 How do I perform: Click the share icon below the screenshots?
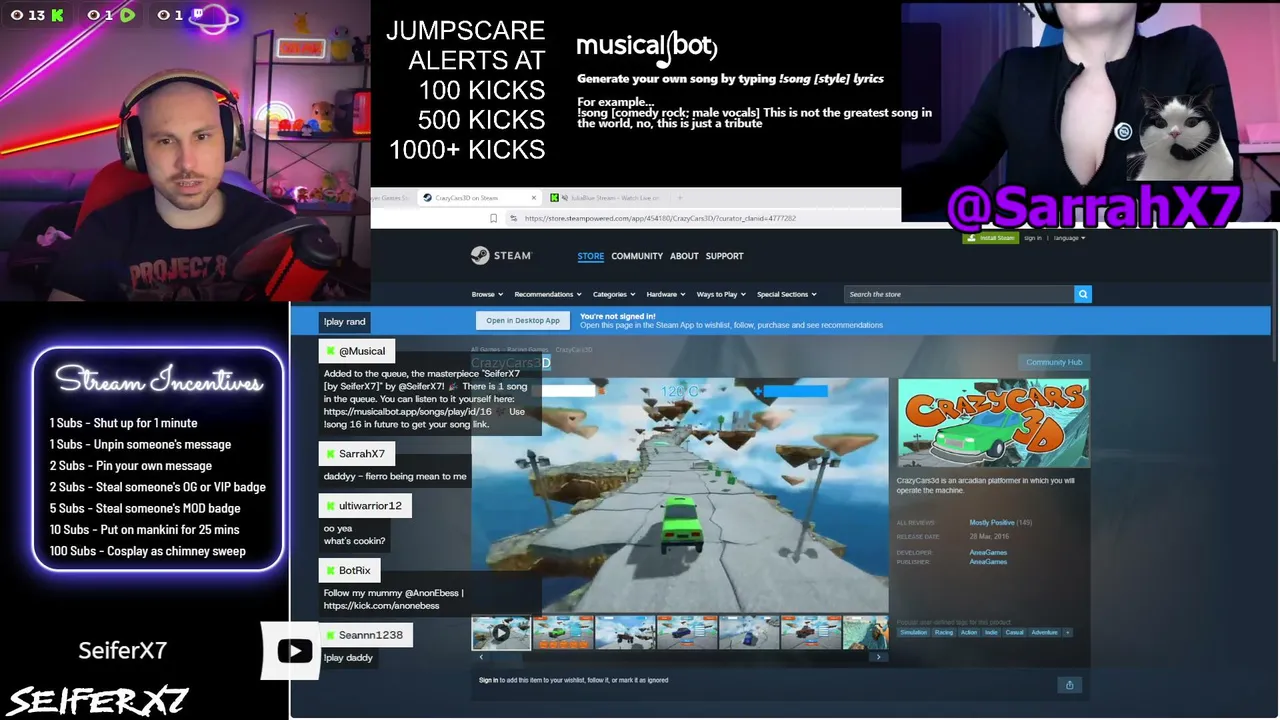[1069, 685]
